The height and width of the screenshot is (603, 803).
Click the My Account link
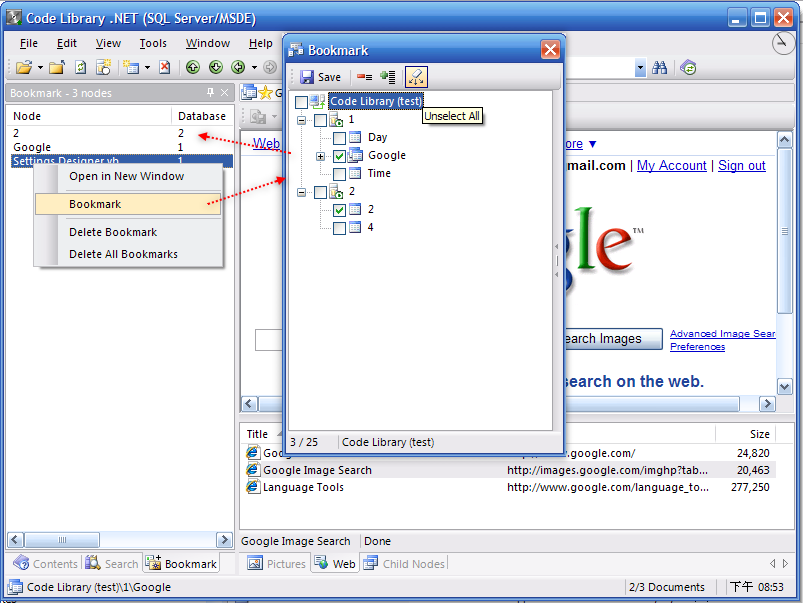pos(671,165)
